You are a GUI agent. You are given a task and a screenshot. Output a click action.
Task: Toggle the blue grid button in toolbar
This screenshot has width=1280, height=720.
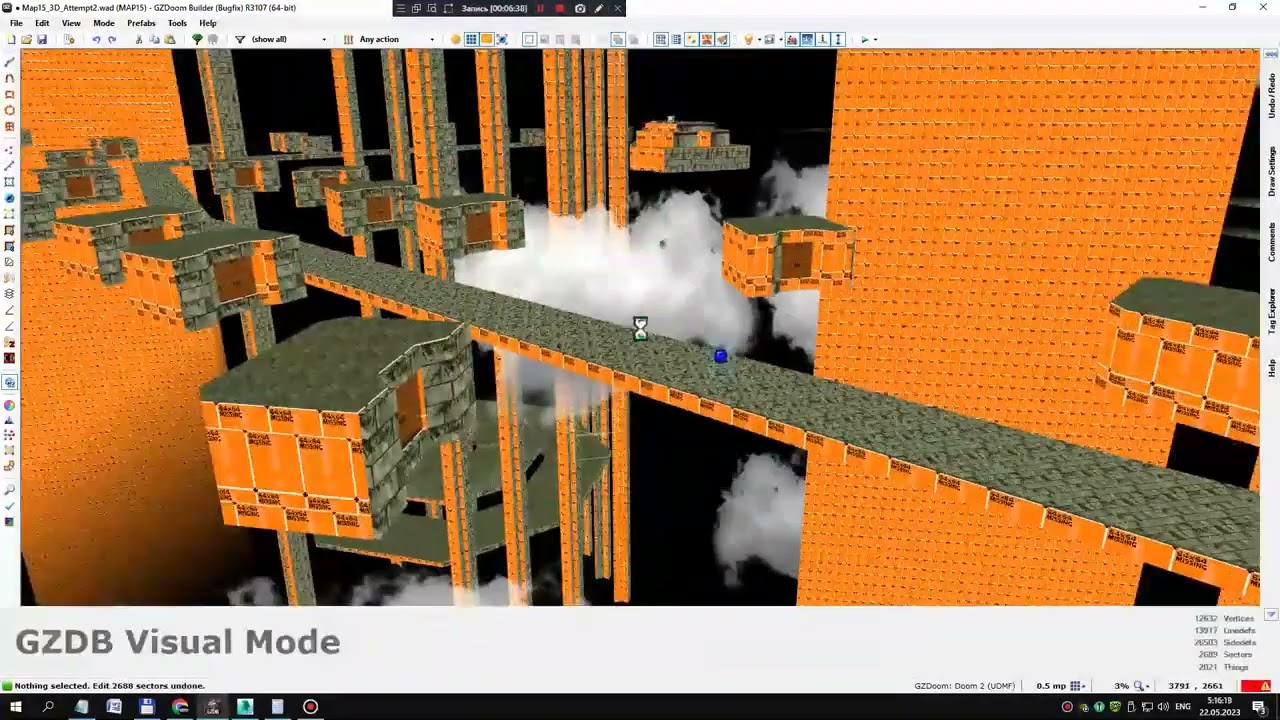(x=471, y=39)
